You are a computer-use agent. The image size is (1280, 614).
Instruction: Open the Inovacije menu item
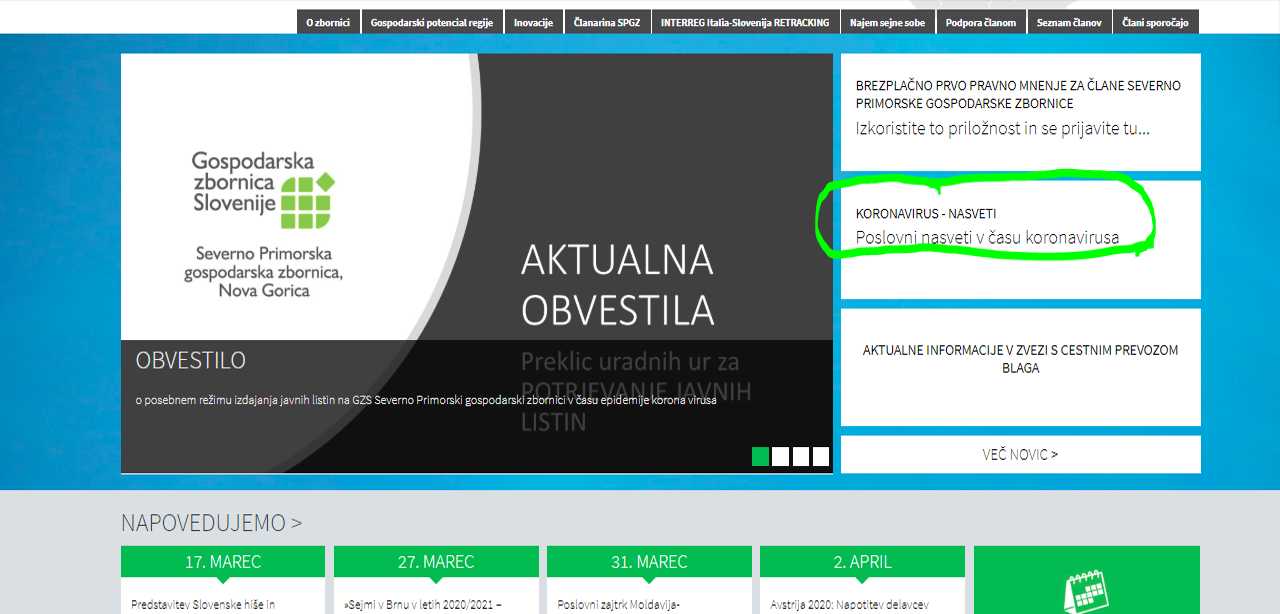click(533, 21)
